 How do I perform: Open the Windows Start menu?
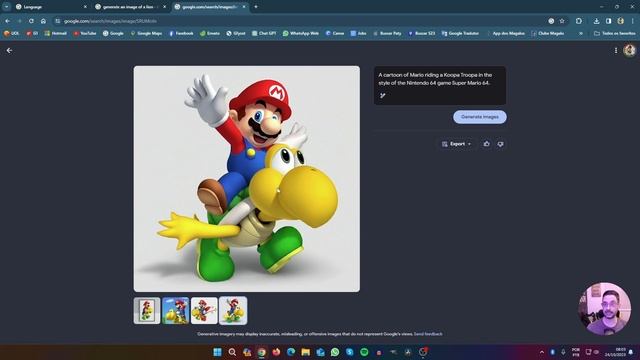pyautogui.click(x=217, y=352)
